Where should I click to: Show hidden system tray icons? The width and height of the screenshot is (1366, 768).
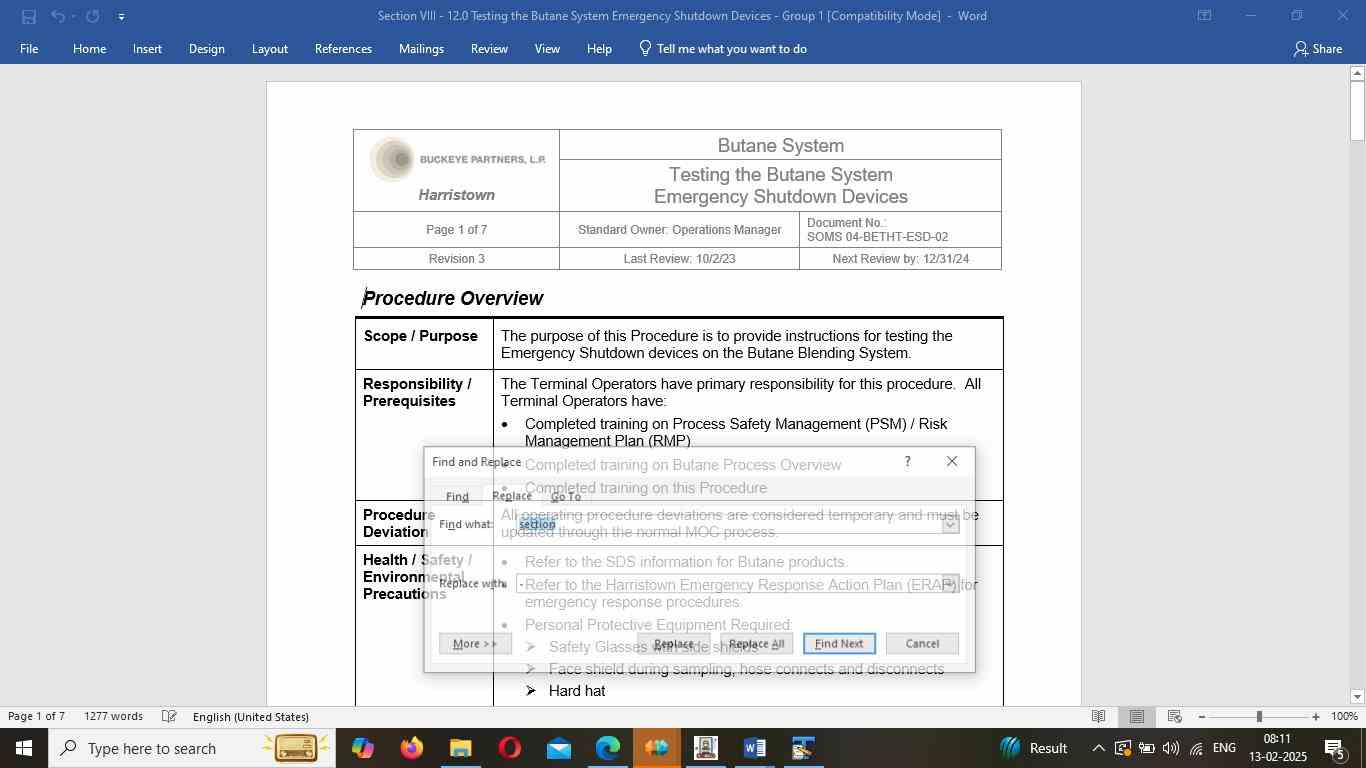point(1098,748)
